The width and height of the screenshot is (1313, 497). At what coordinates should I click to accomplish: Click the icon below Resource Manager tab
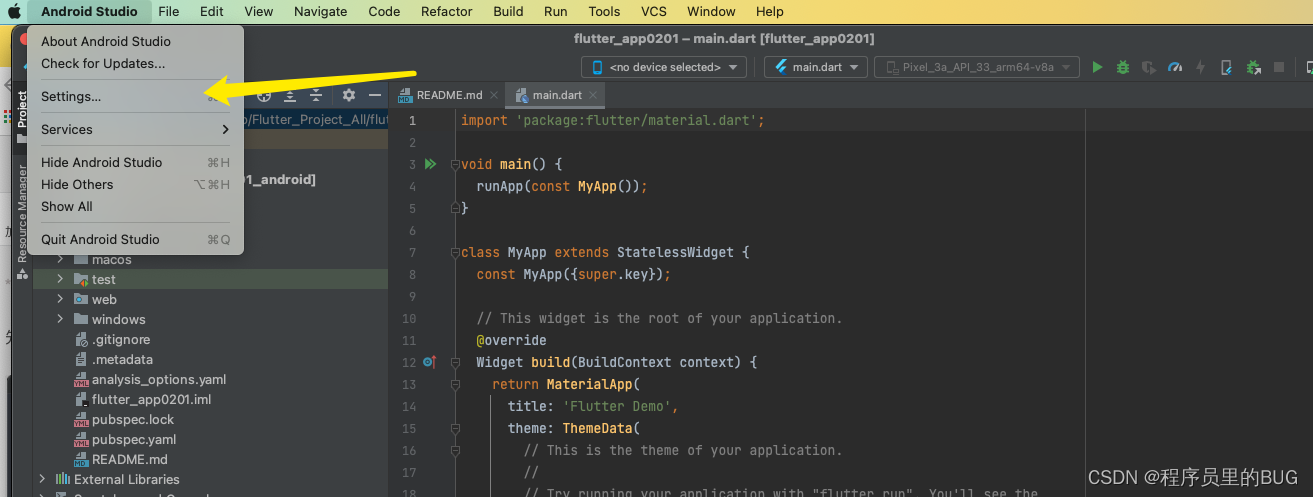[x=22, y=274]
